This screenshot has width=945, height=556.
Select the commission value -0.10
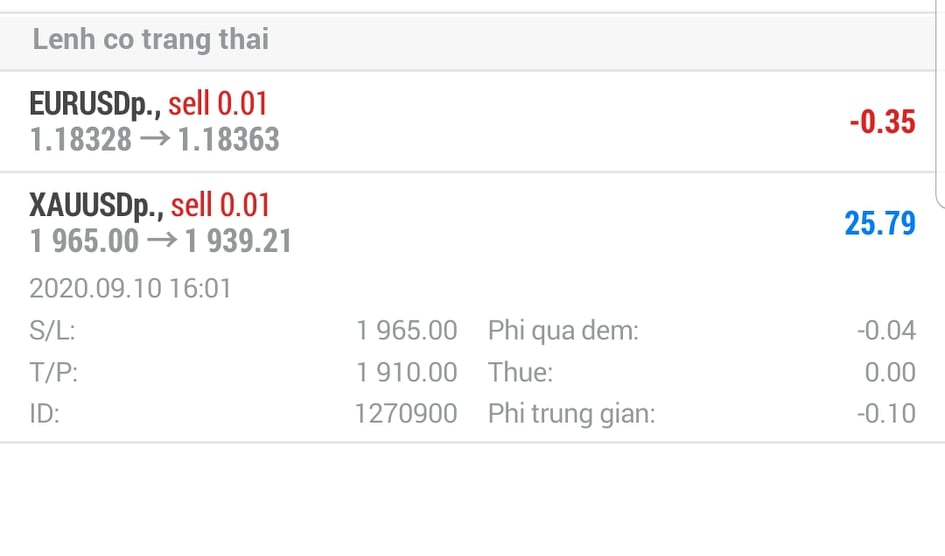pyautogui.click(x=886, y=413)
